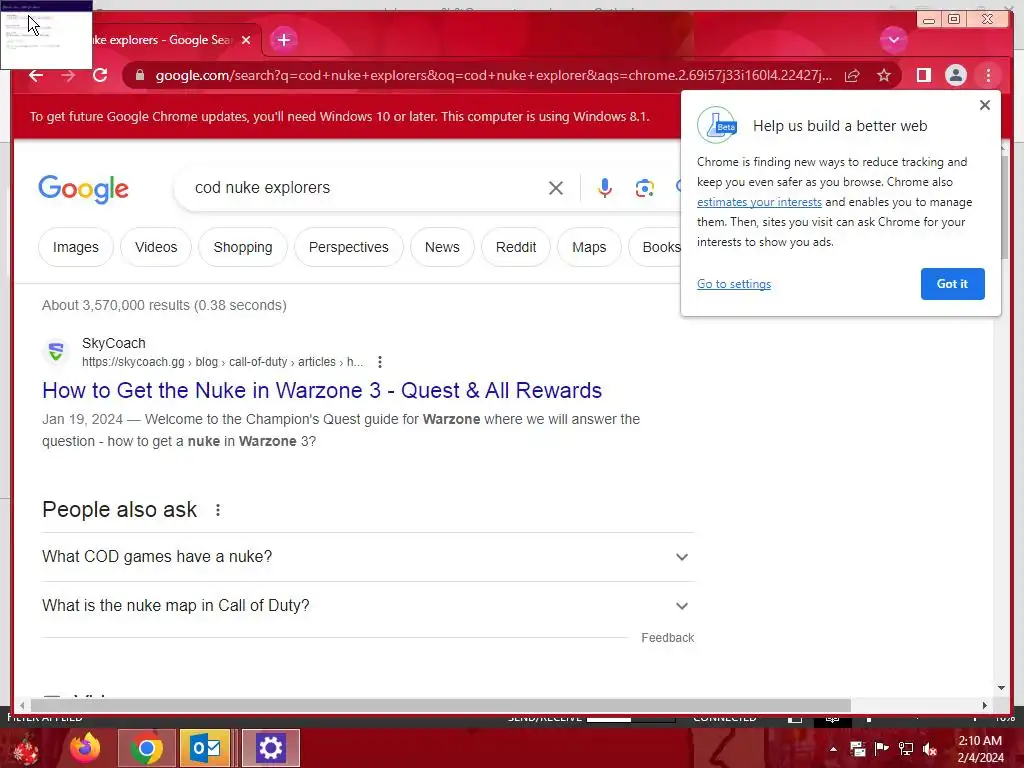Open network tray icon
The width and height of the screenshot is (1024, 768).
pos(906,749)
